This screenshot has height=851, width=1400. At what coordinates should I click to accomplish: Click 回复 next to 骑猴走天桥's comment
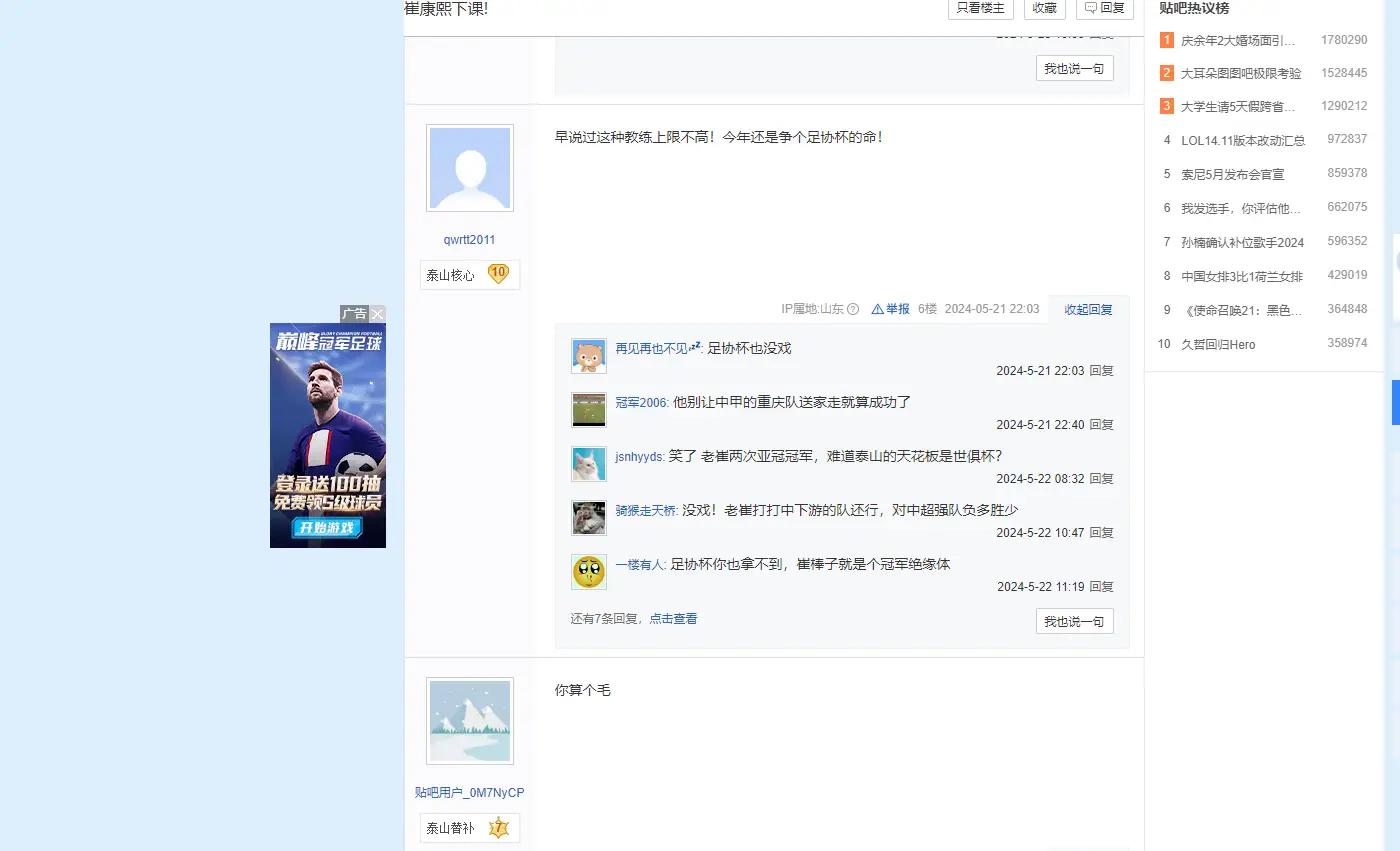[1101, 533]
